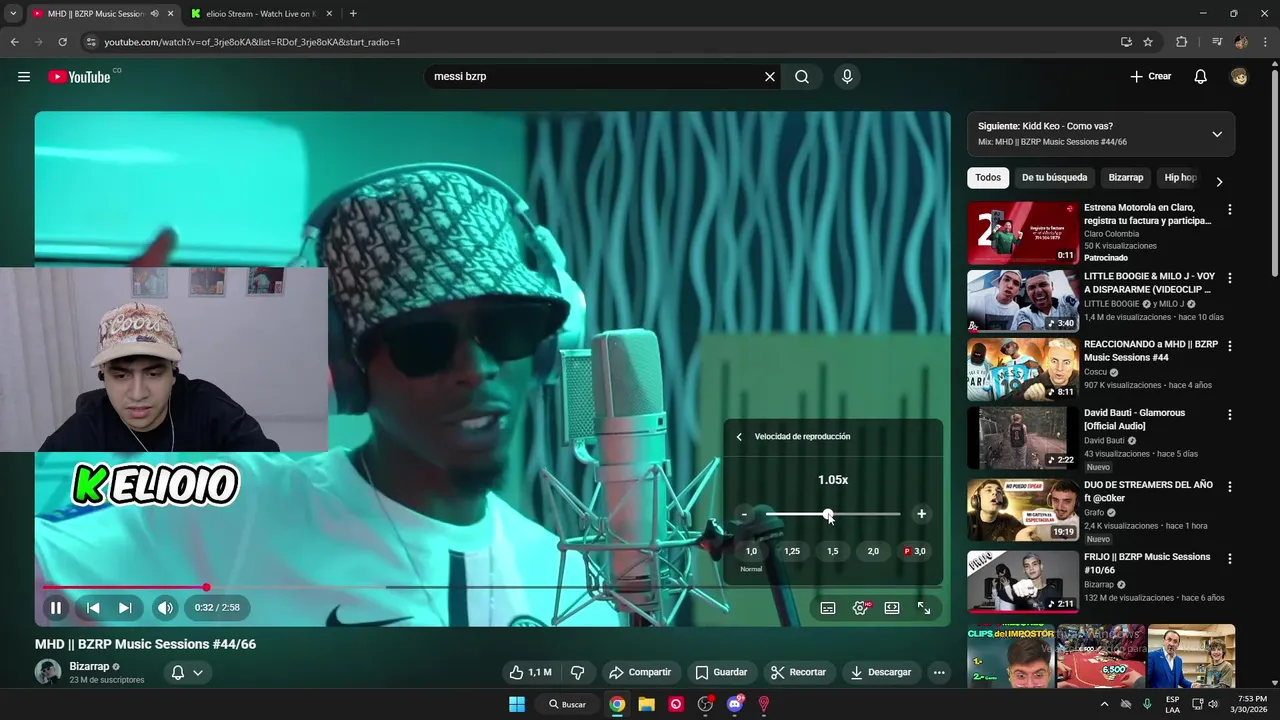
Task: Decrease playback speed with minus button
Action: 744,514
